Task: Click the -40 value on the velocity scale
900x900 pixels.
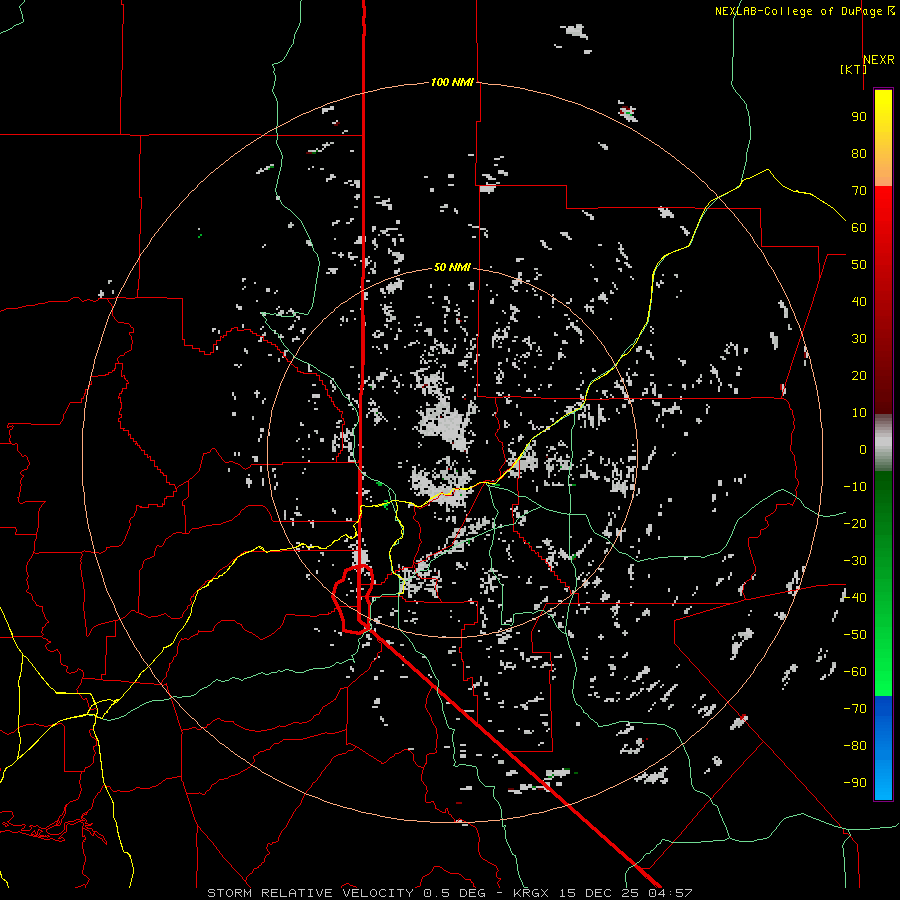Action: (855, 598)
